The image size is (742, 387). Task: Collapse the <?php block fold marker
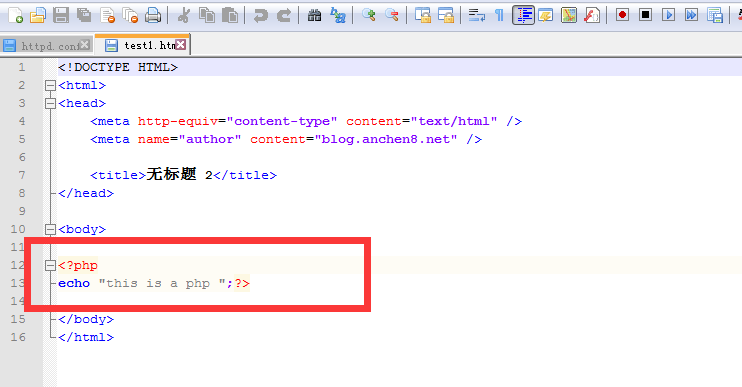click(x=50, y=265)
